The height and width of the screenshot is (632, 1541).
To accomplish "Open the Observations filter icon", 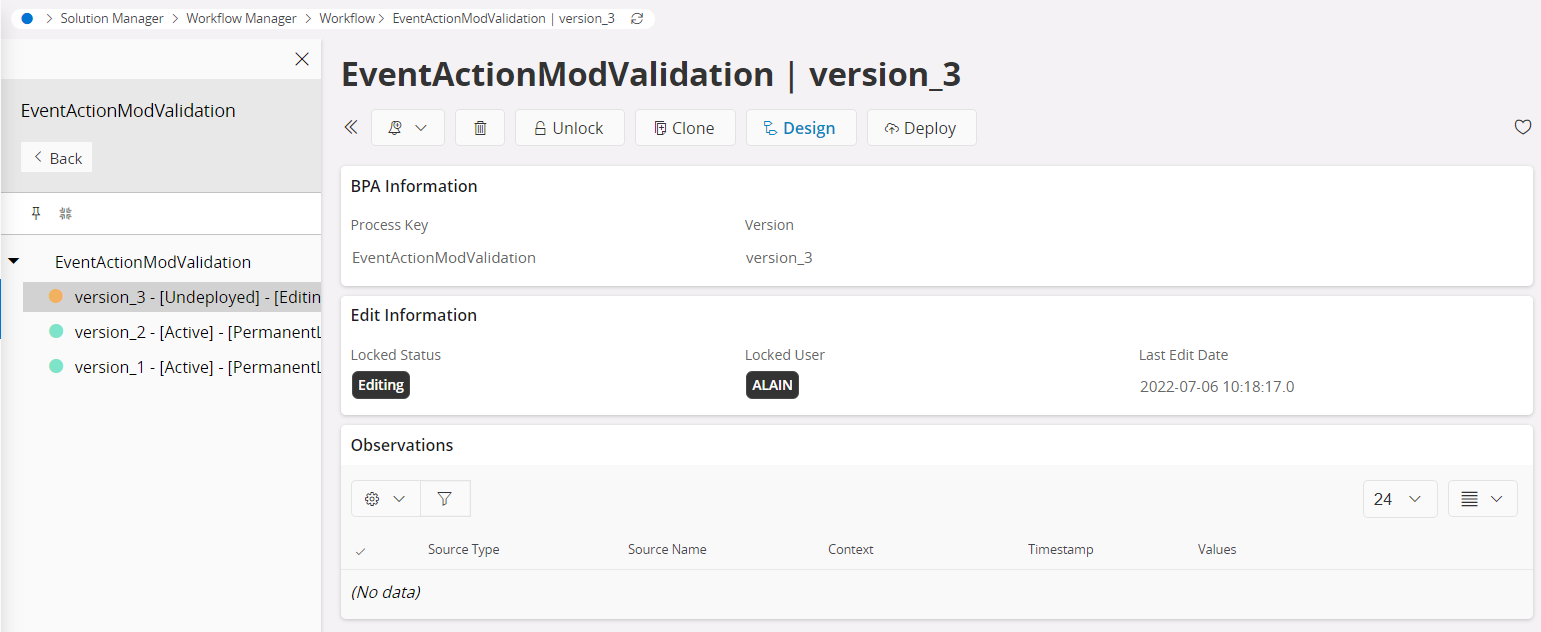I will [445, 498].
